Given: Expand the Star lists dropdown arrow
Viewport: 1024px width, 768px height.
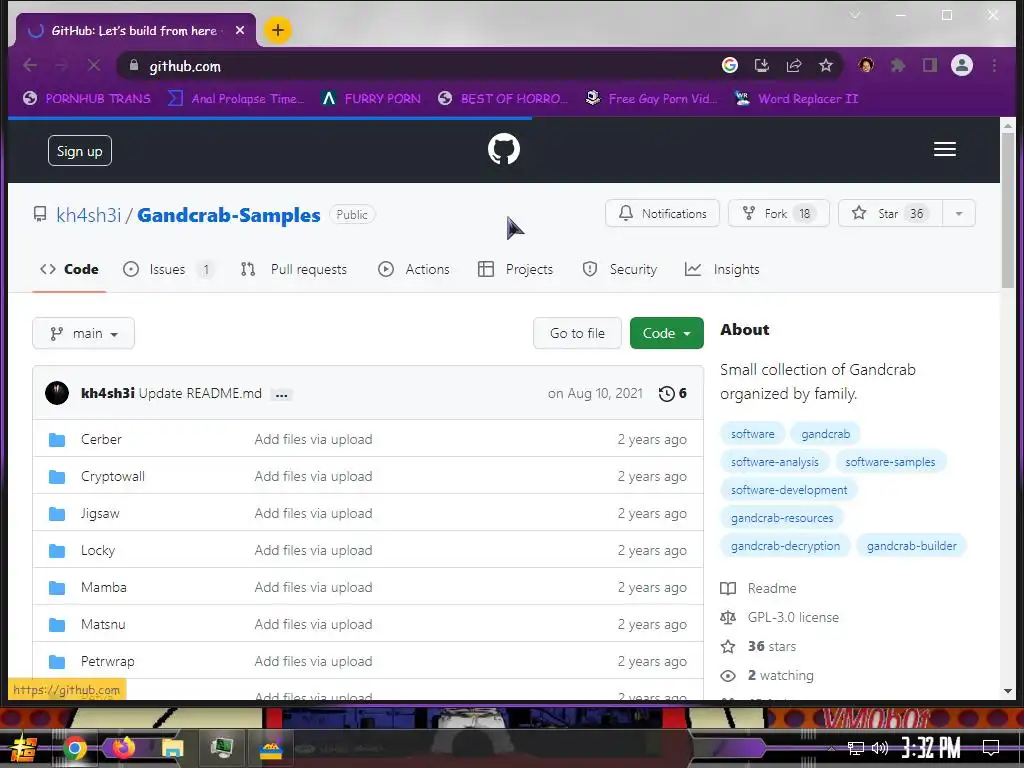Looking at the screenshot, I should (x=959, y=214).
